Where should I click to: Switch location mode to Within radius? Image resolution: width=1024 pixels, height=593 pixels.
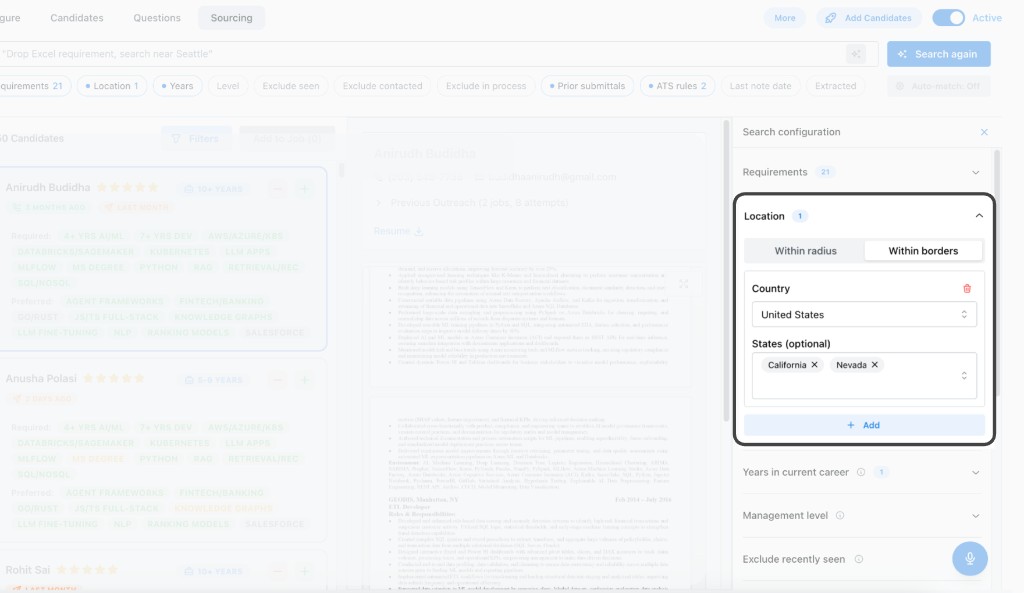coord(805,251)
